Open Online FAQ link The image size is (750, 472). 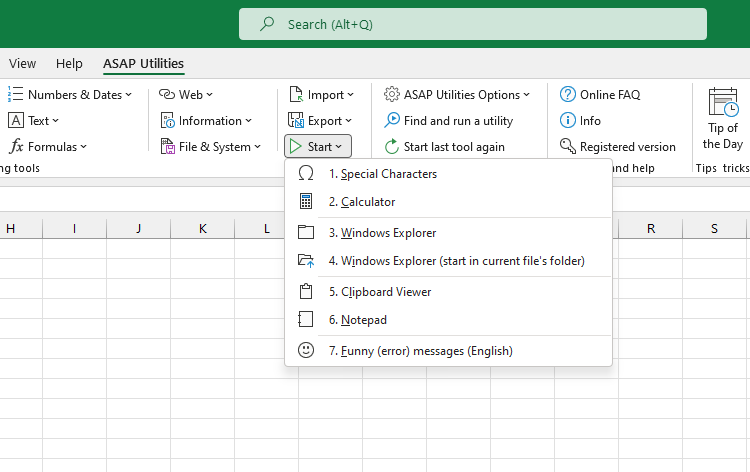click(x=600, y=95)
